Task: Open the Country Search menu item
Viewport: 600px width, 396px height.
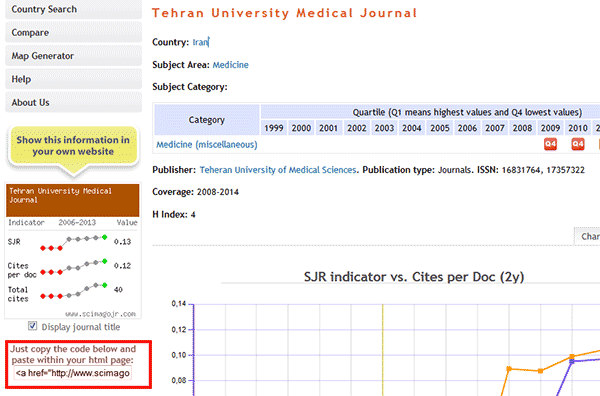Action: coord(73,9)
